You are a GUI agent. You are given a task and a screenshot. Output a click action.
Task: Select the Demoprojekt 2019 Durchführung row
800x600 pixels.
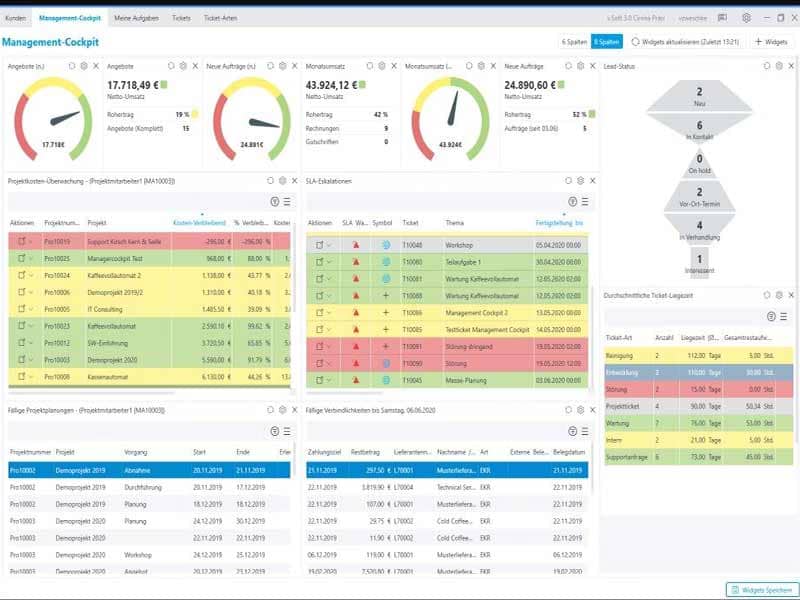pyautogui.click(x=149, y=487)
